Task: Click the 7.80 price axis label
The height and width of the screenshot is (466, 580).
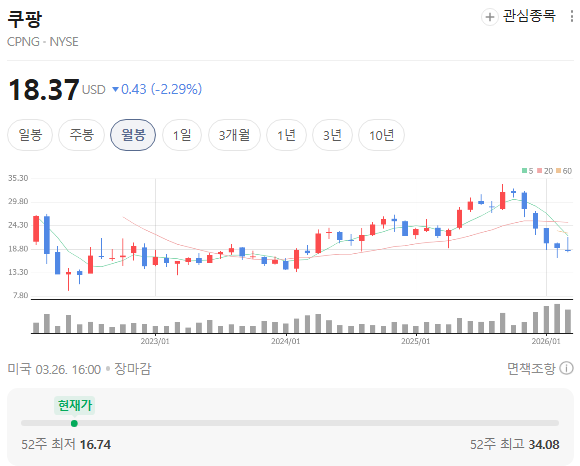Action: (x=20, y=296)
